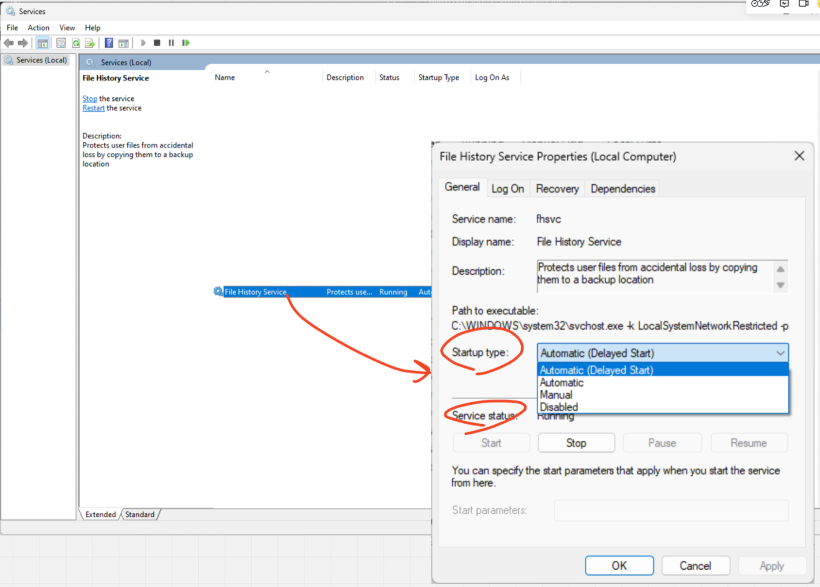The width and height of the screenshot is (820, 587).
Task: Click the Back arrow in the toolbar
Action: 9,43
